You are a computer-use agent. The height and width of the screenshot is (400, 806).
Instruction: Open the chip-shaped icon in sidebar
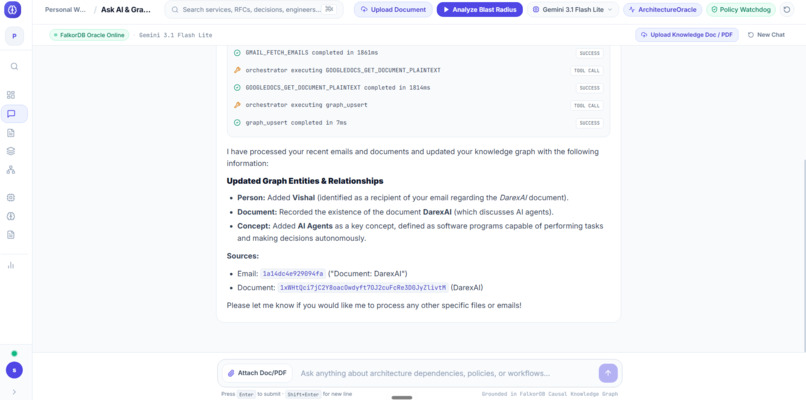(x=11, y=197)
